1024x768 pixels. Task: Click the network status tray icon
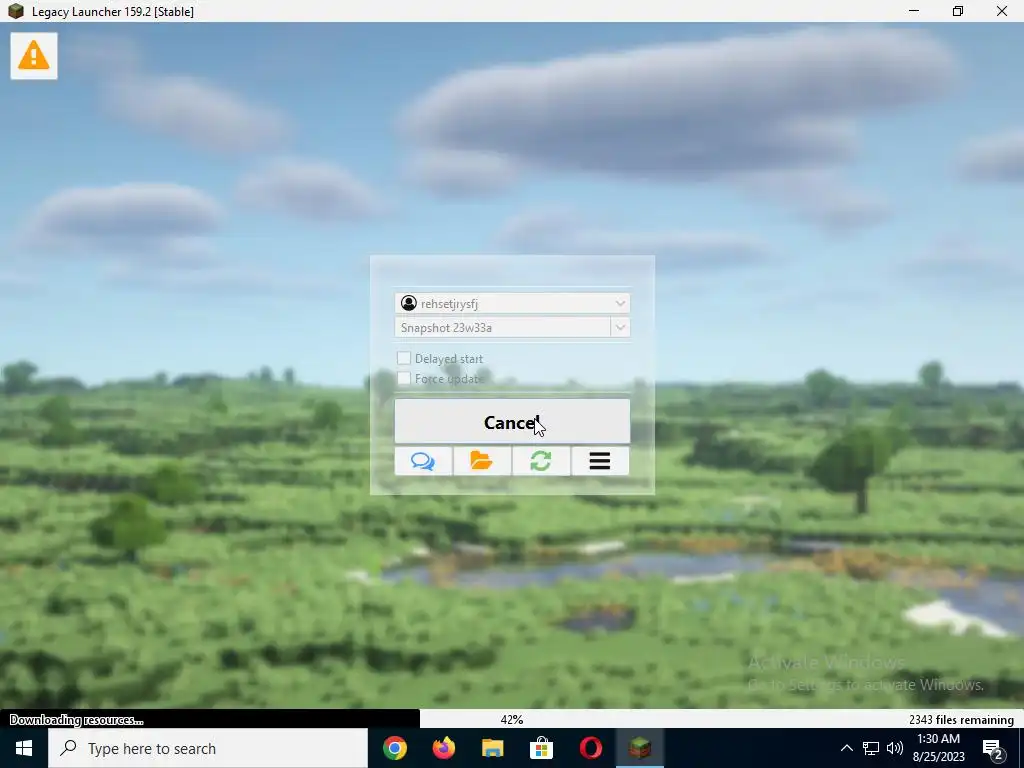(x=871, y=748)
